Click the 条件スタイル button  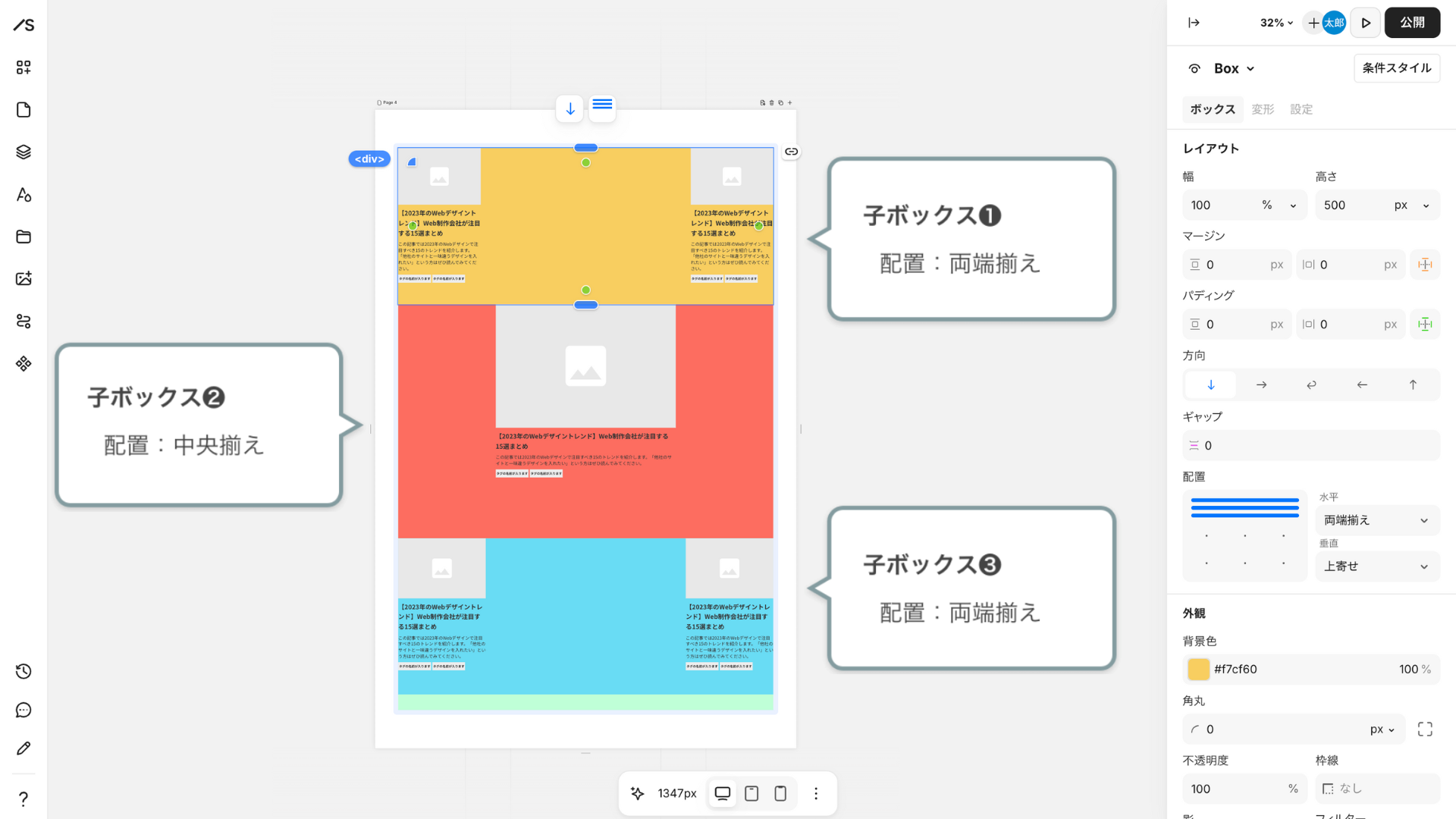(1396, 68)
